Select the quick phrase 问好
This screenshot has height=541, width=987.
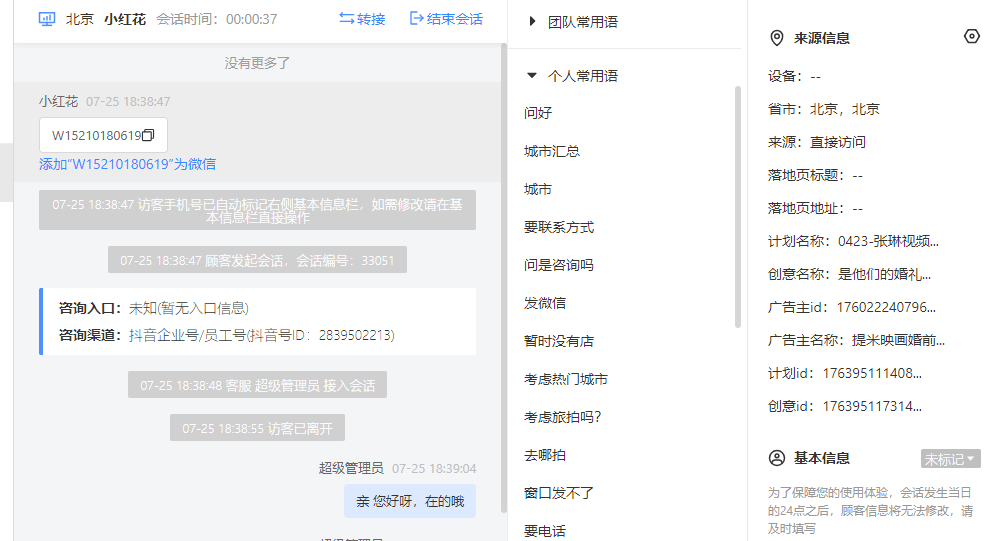[x=538, y=113]
